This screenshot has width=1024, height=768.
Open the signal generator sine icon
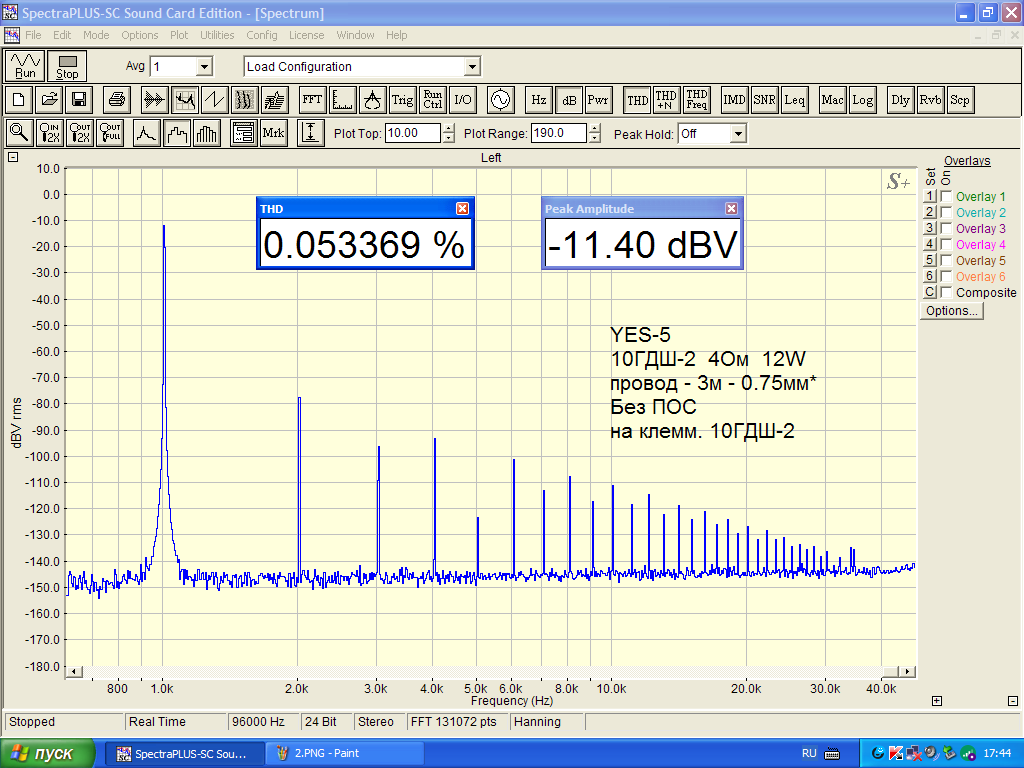[499, 100]
